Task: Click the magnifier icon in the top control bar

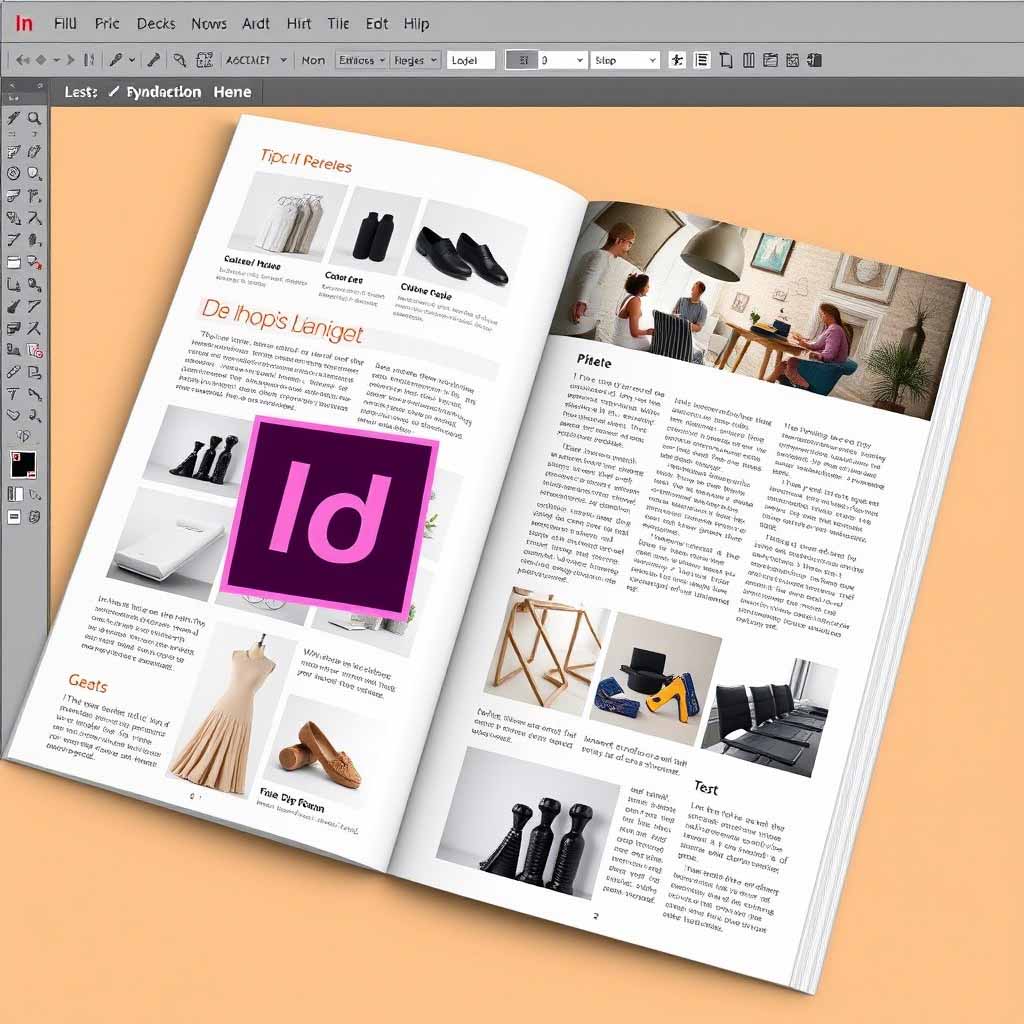Action: point(180,60)
